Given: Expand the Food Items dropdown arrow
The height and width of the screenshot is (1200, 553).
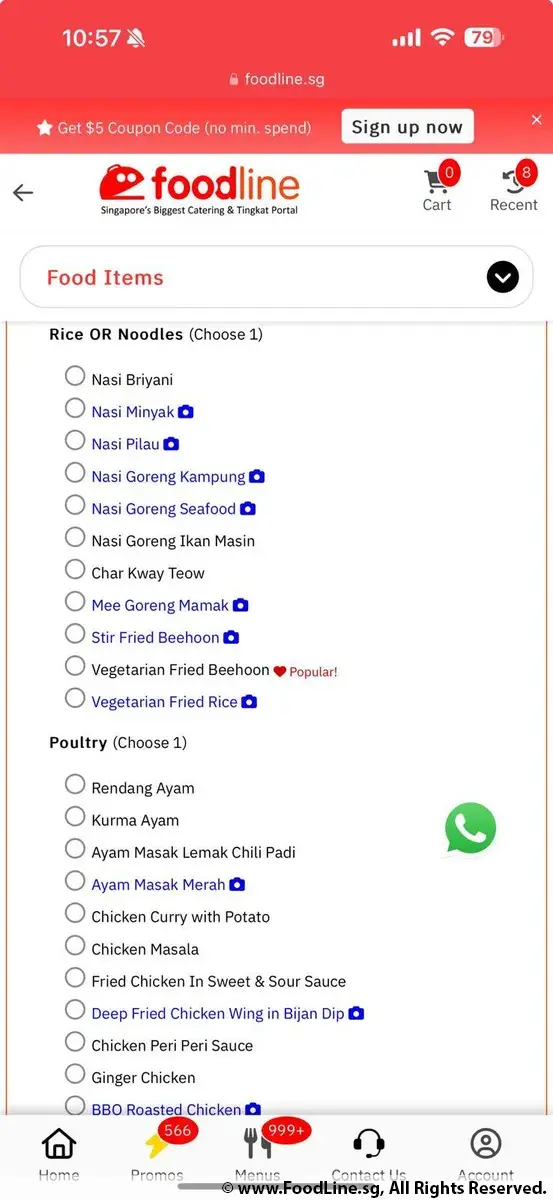Looking at the screenshot, I should pos(503,277).
